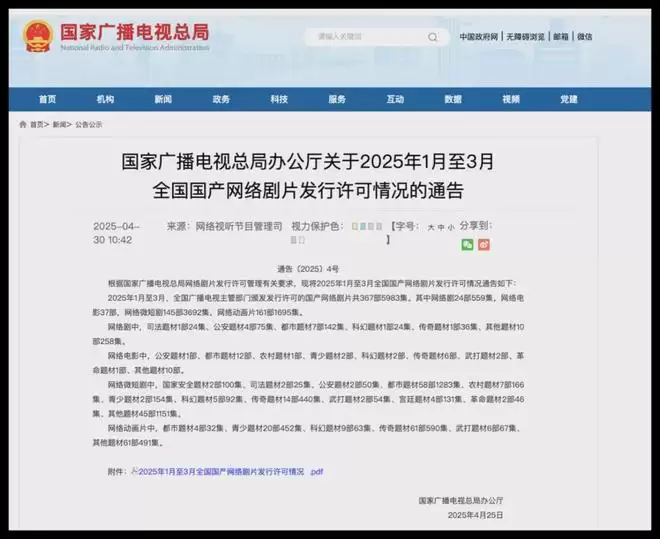The image size is (660, 539).
Task: Click the national emblem logo
Action: [38, 37]
